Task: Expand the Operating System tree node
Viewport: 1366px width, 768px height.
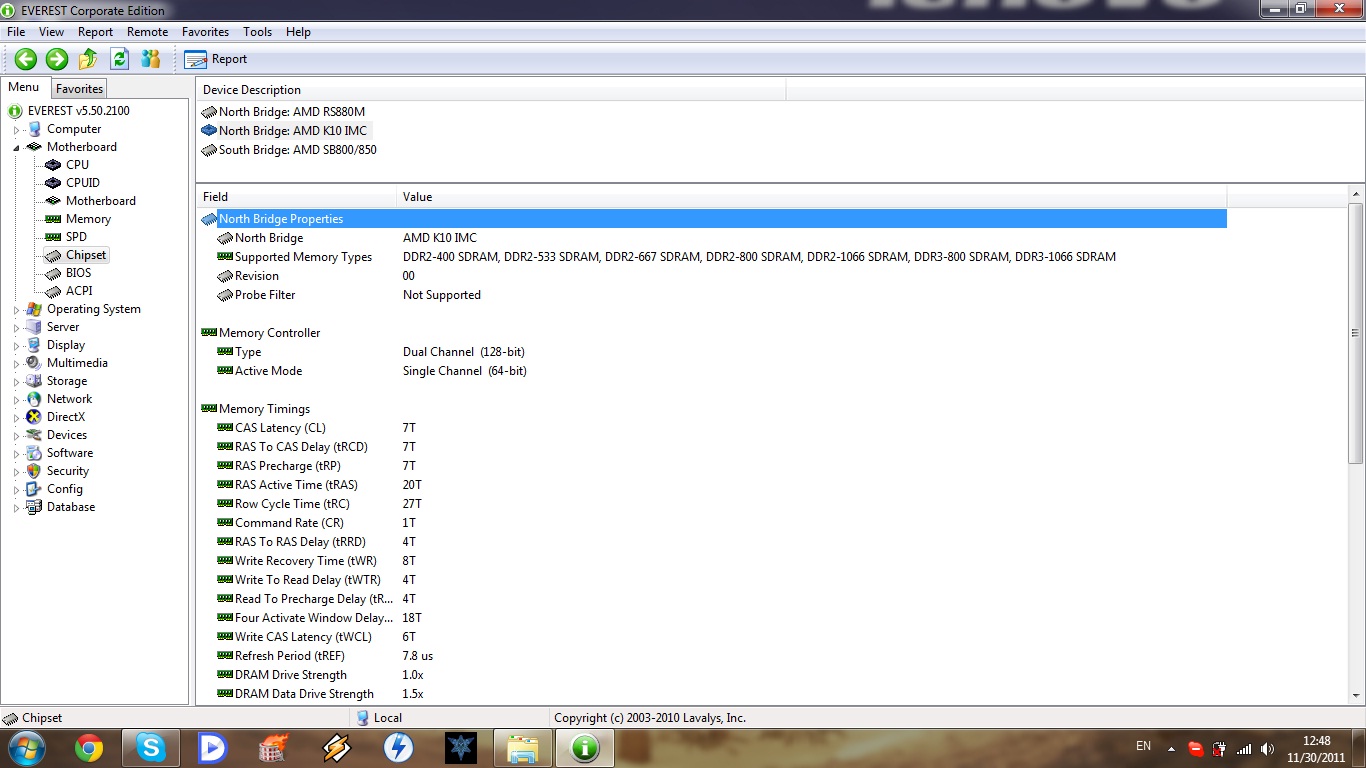Action: pos(16,310)
